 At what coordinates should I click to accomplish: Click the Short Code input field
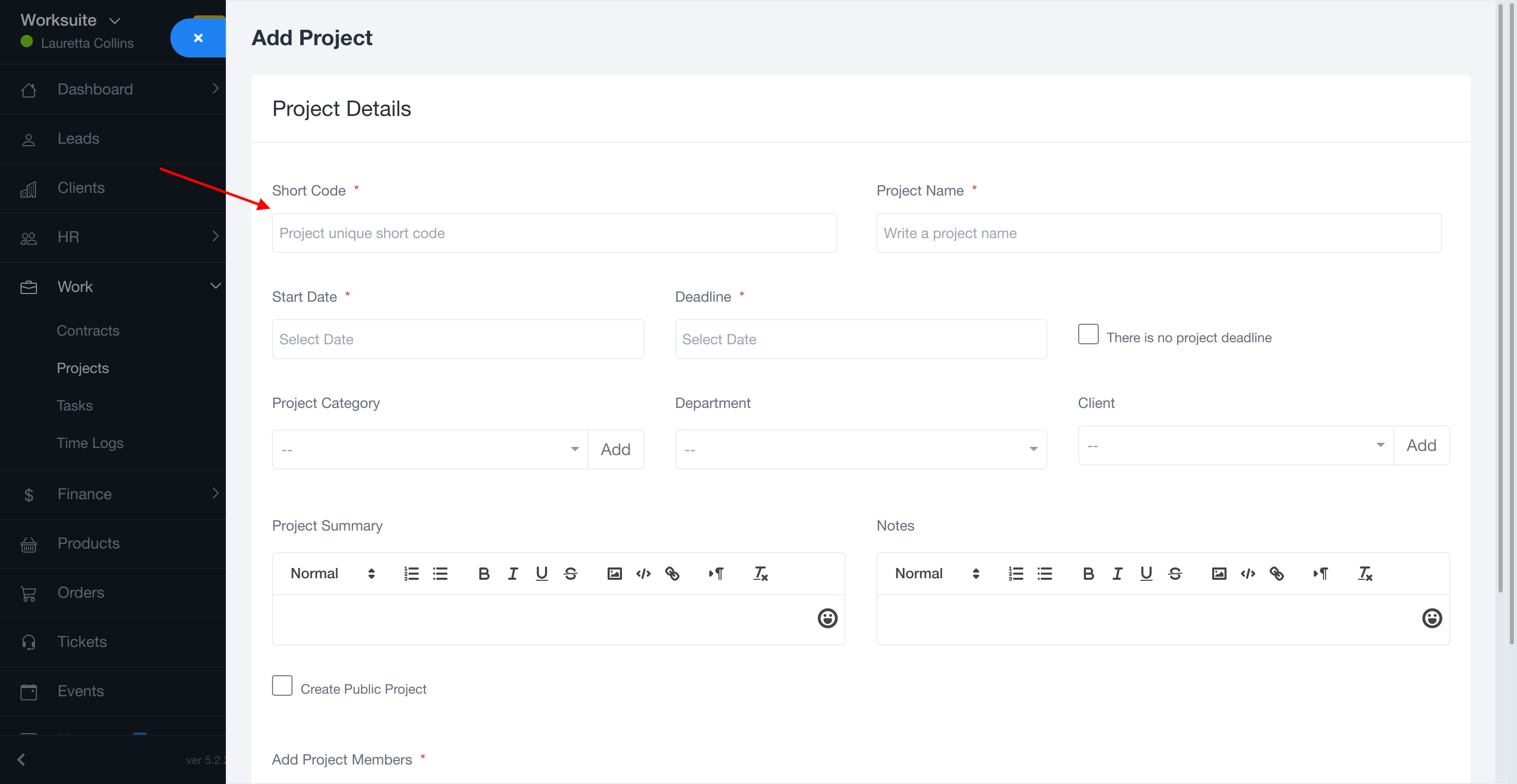pyautogui.click(x=554, y=233)
